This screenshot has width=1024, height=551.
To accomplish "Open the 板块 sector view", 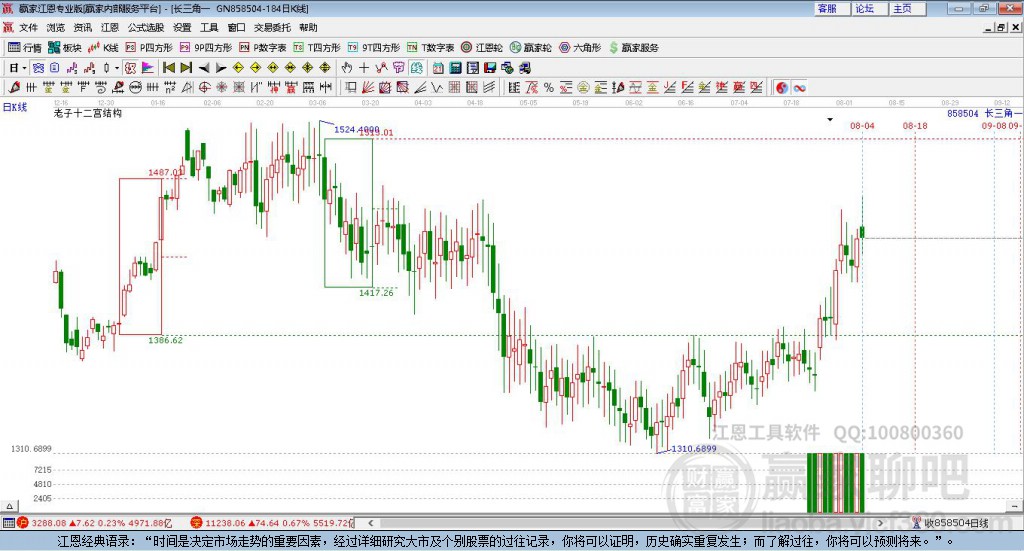I will (x=65, y=48).
